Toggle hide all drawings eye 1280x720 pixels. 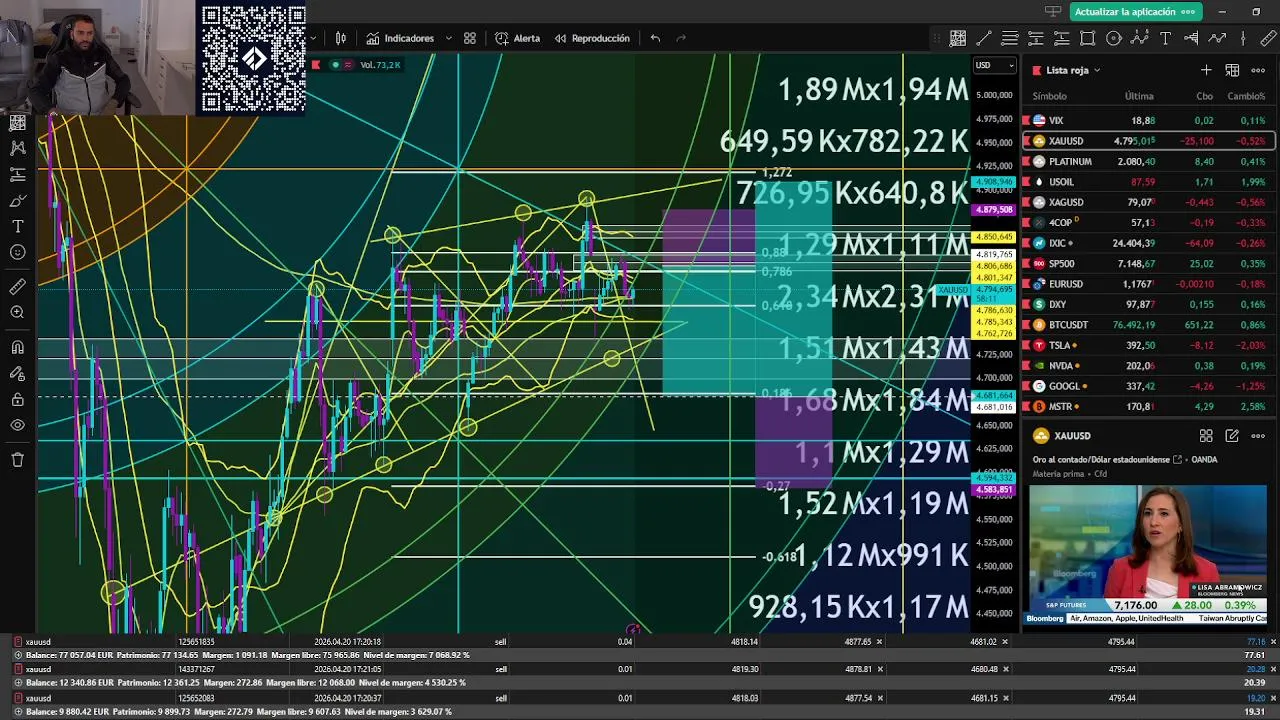pos(17,426)
